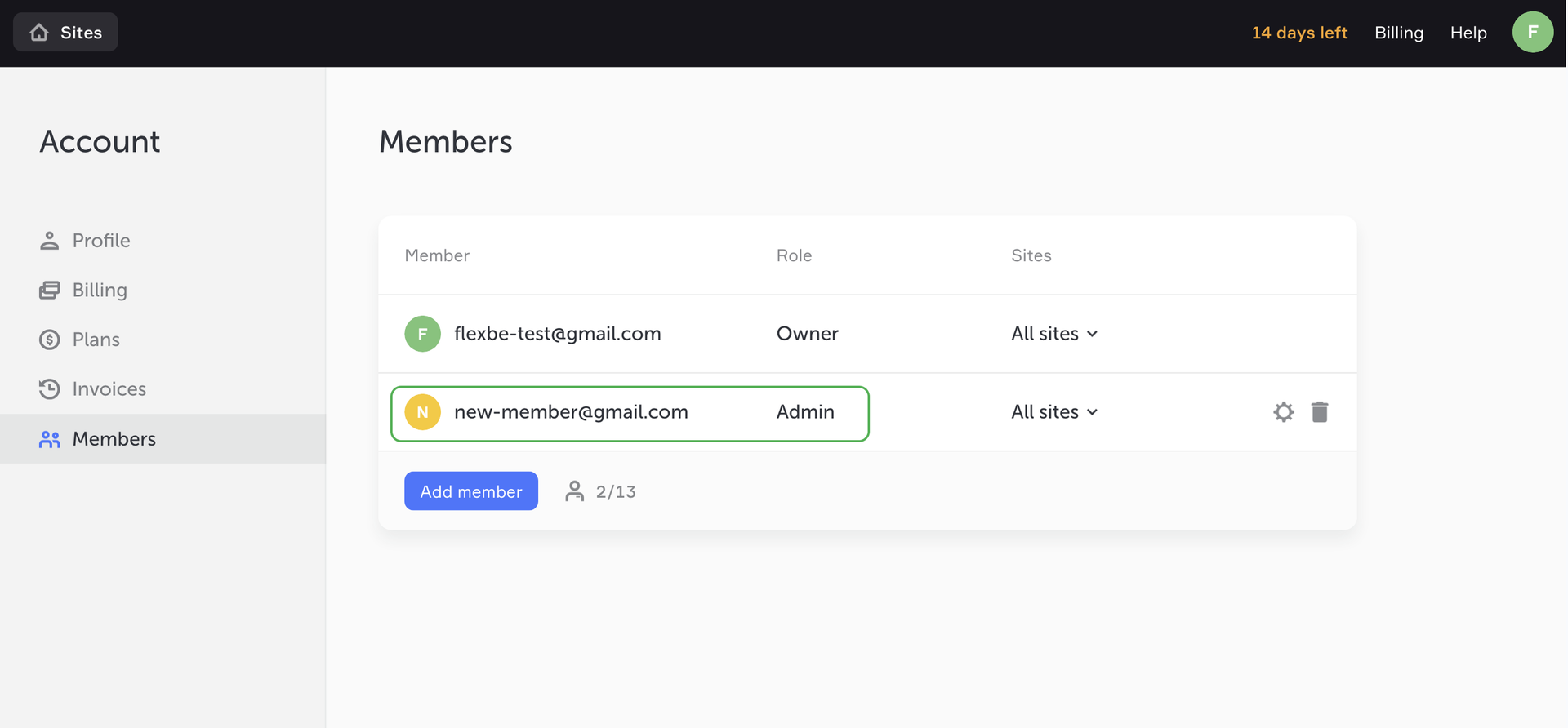The height and width of the screenshot is (728, 1568).
Task: Open Billing link in the top bar
Action: [1399, 33]
